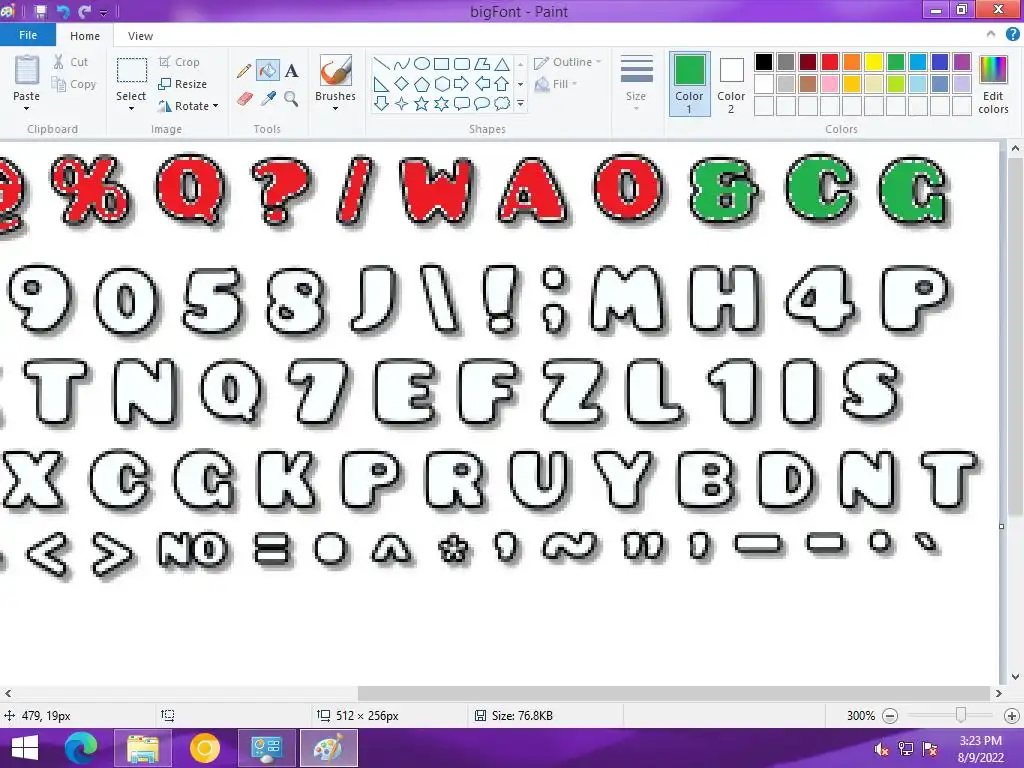Choose the Oval shape
The image size is (1024, 768).
pyautogui.click(x=422, y=64)
